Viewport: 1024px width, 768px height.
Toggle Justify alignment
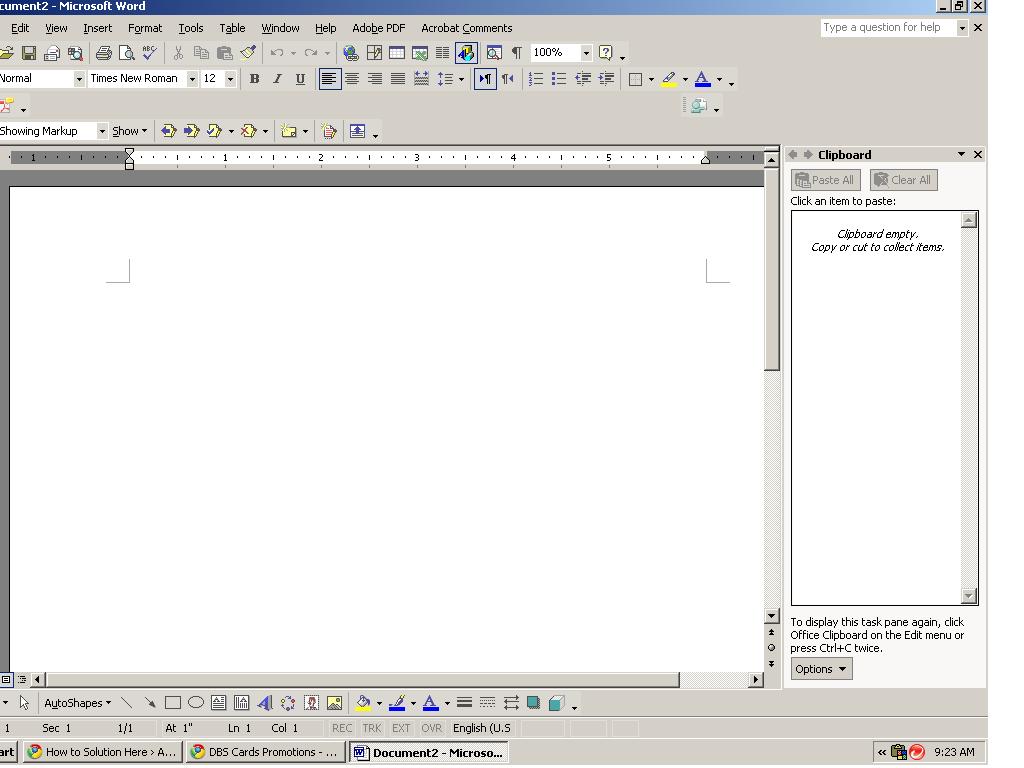point(398,79)
